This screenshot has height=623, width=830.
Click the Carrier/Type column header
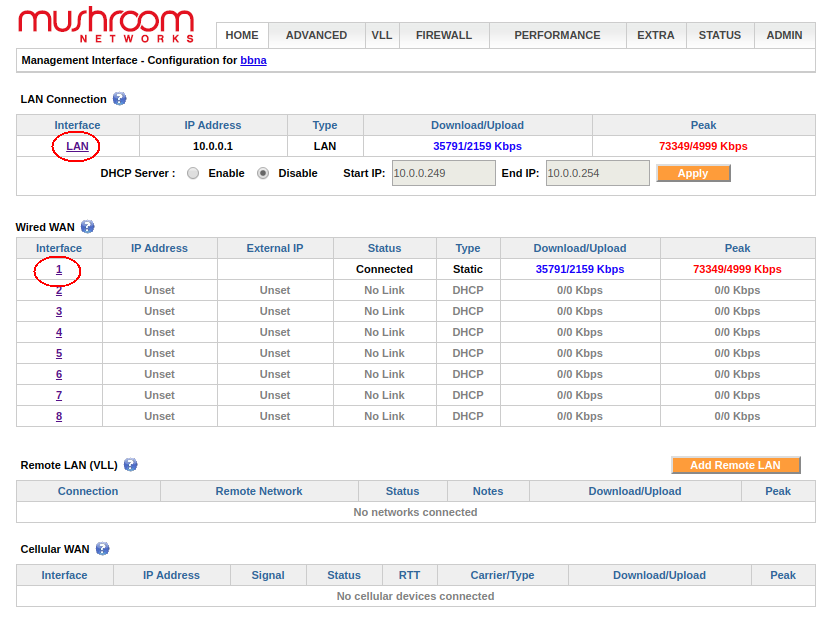[x=502, y=575]
